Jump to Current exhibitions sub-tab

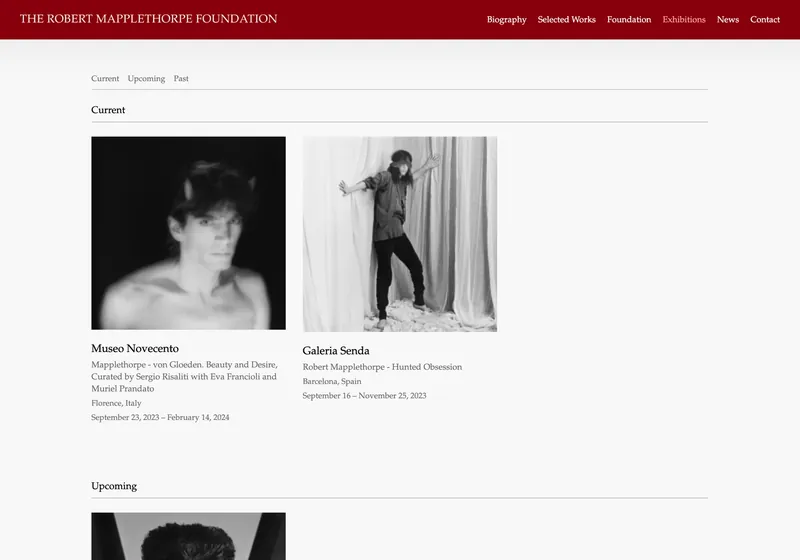pos(105,79)
